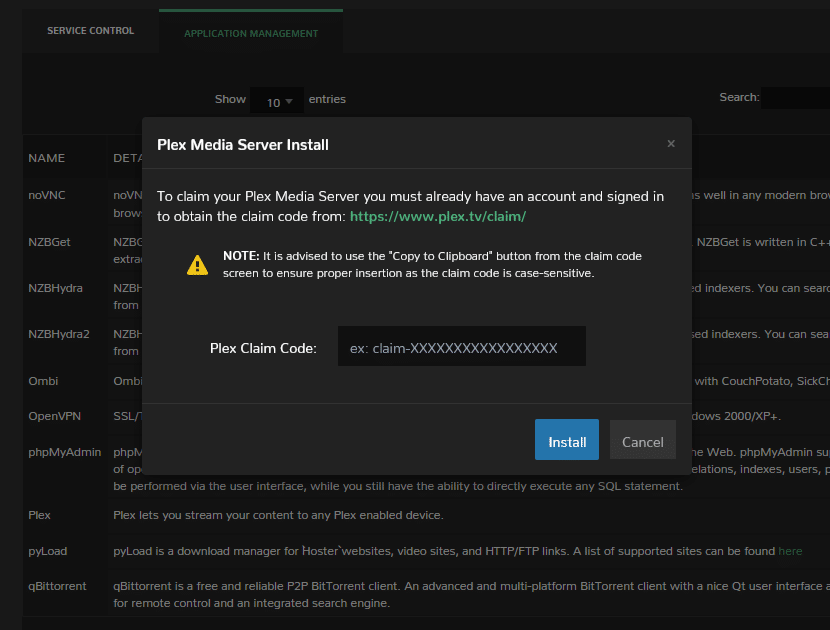Screen dimensions: 830x630
Task: Cancel the Plex Media Server install
Action: click(x=642, y=440)
